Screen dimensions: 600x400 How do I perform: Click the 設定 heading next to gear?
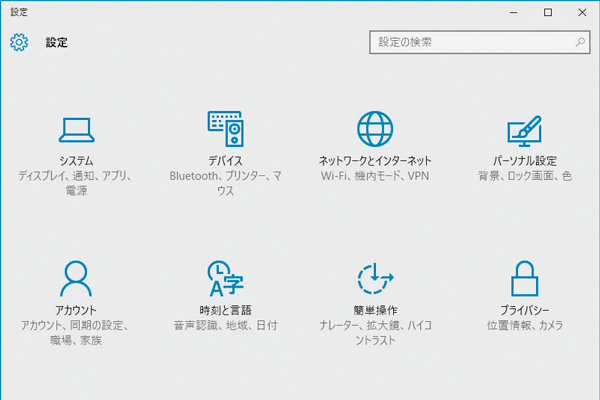tap(57, 42)
